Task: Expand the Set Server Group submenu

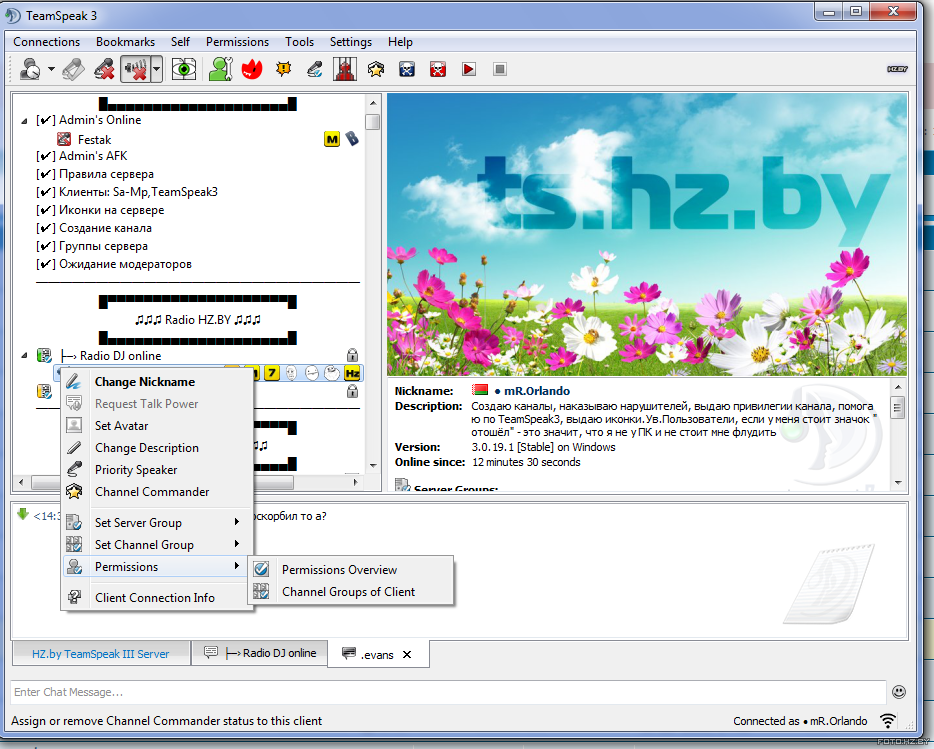Action: (157, 523)
